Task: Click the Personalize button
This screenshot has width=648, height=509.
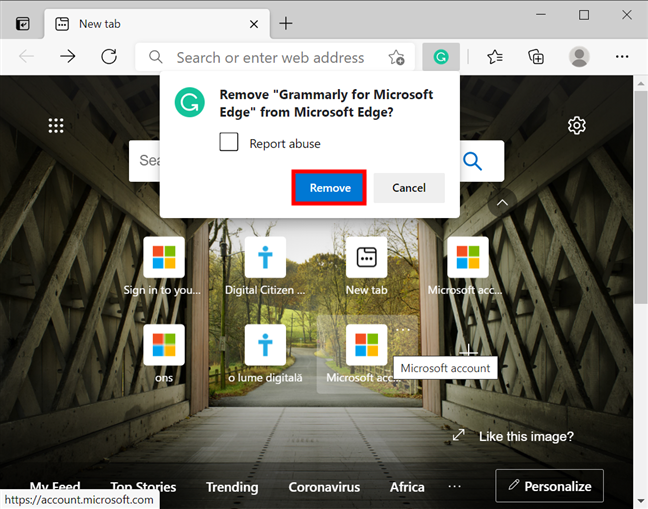Action: coord(549,486)
